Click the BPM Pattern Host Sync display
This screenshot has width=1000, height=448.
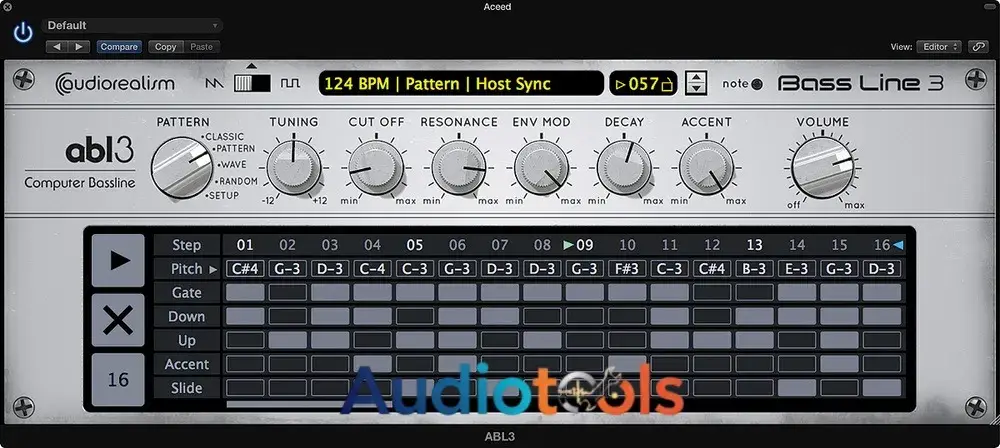pyautogui.click(x=461, y=84)
